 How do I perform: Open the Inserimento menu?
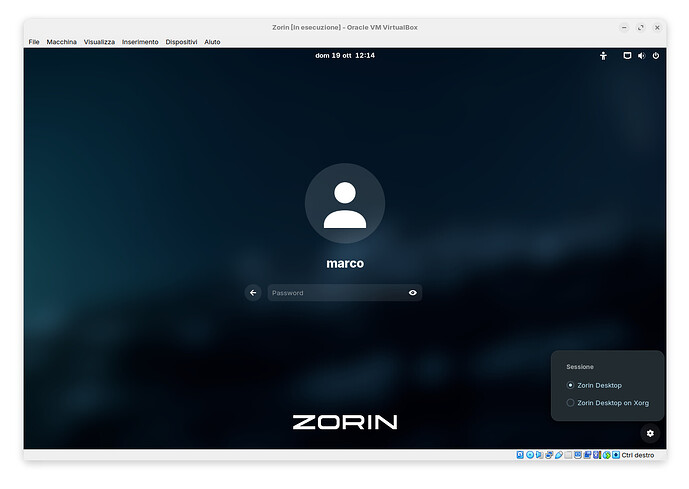pyautogui.click(x=140, y=42)
